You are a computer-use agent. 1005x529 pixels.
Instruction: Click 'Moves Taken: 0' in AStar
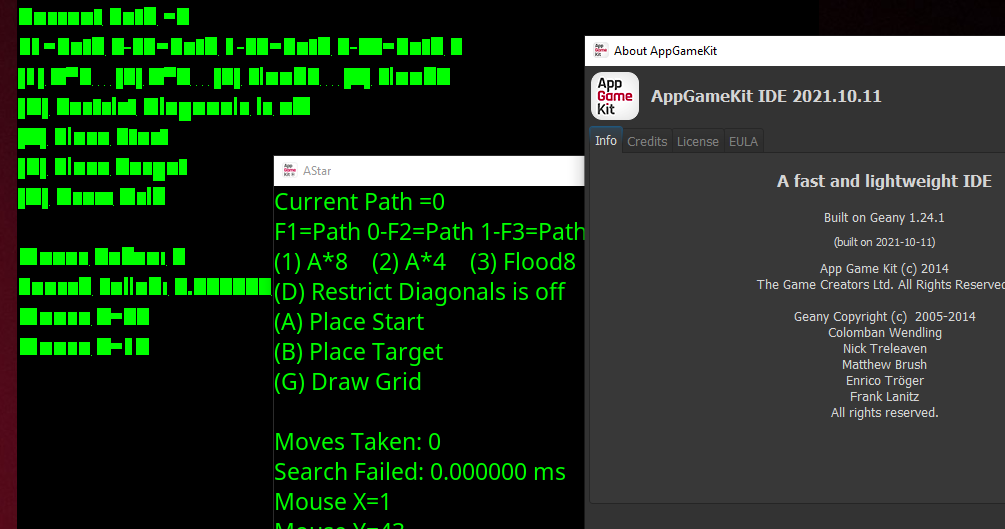[x=358, y=442]
